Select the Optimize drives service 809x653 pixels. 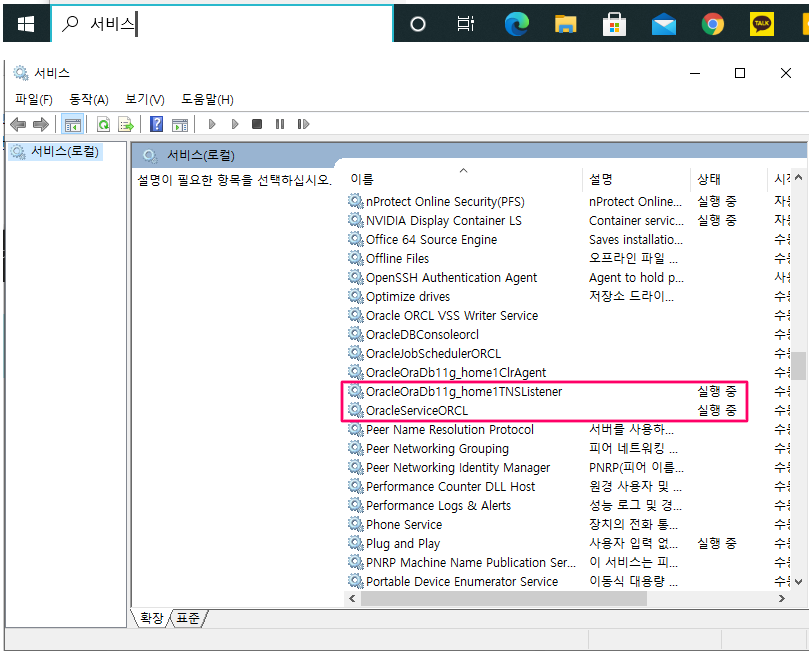pos(408,297)
